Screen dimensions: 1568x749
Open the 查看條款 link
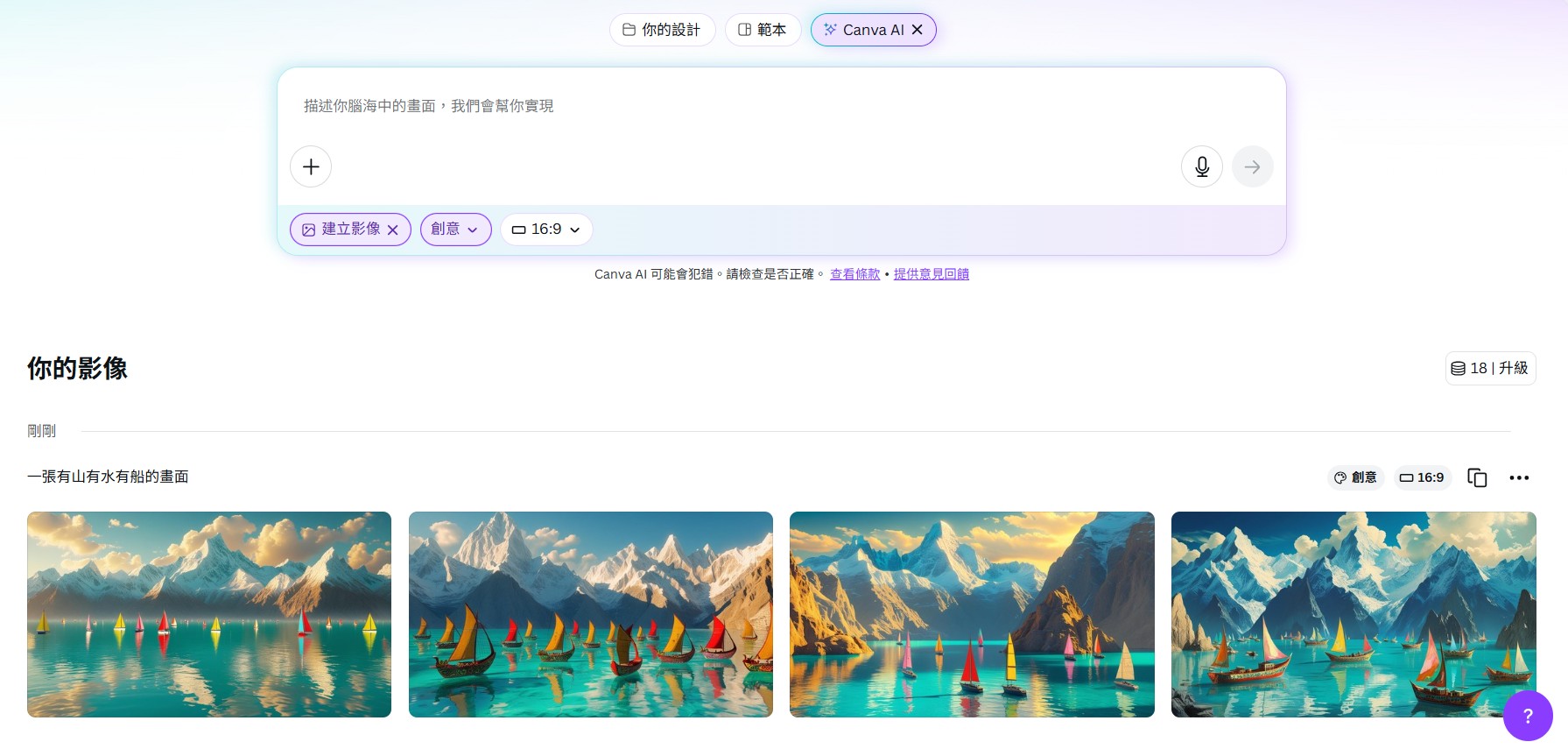tap(854, 274)
